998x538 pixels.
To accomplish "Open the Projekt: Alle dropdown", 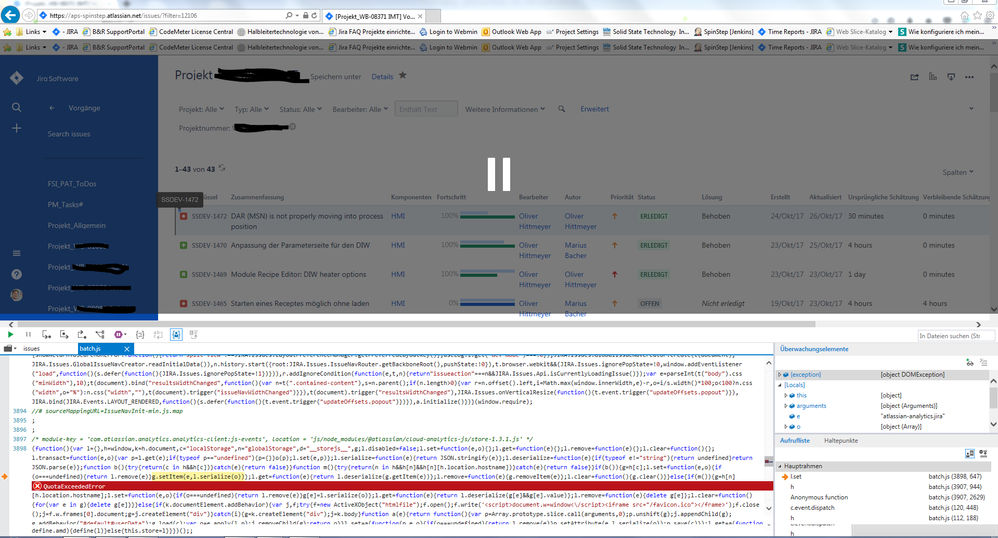I will 201,110.
